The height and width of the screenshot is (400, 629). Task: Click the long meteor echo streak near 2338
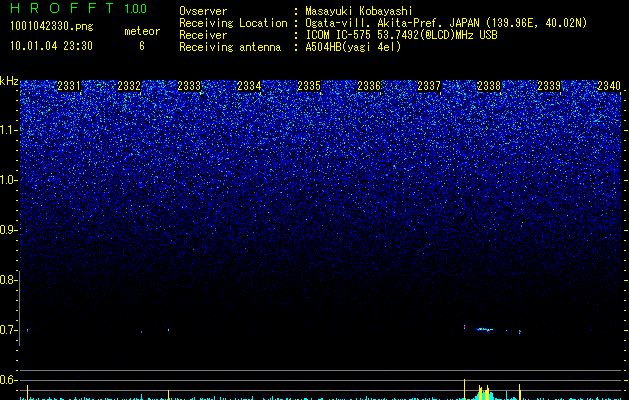point(484,329)
